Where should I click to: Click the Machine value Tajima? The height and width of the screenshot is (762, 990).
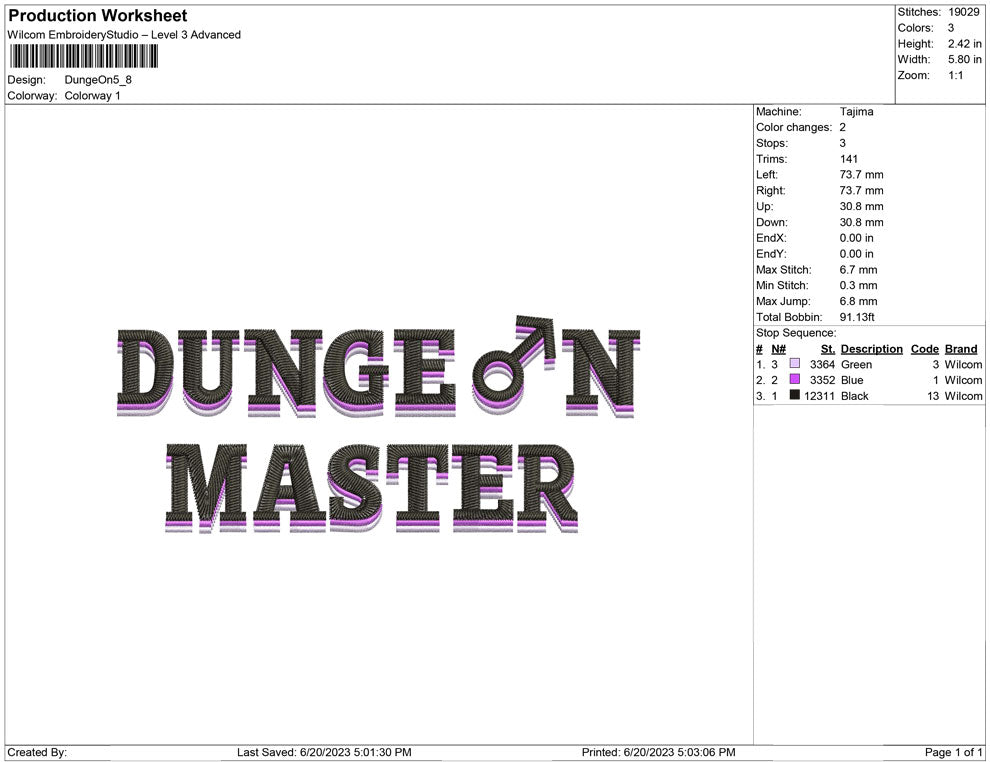[856, 111]
